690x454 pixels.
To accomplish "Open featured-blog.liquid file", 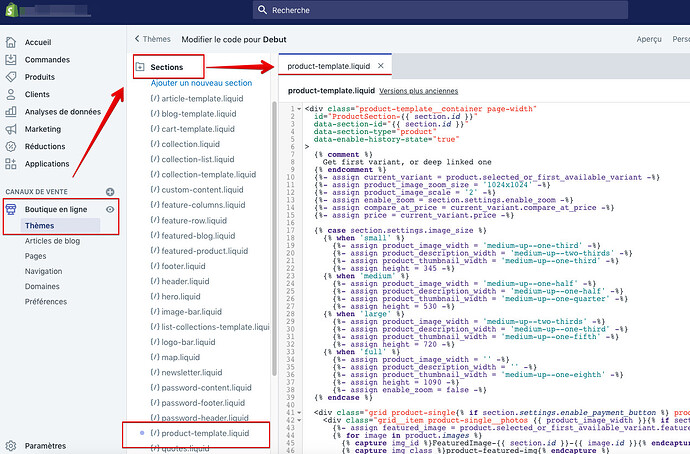I will point(198,236).
